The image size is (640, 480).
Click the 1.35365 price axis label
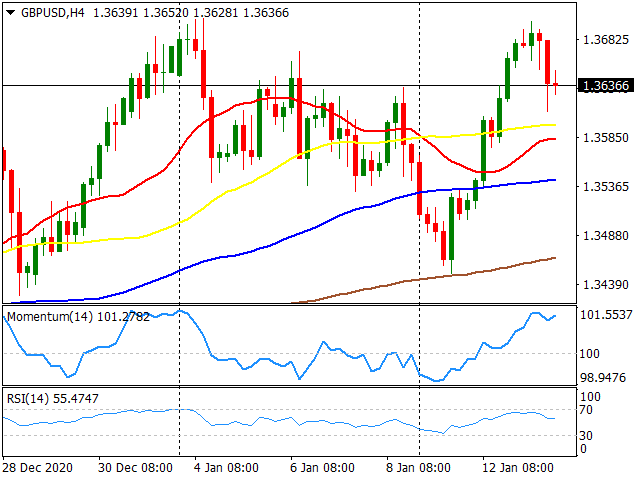click(x=606, y=187)
